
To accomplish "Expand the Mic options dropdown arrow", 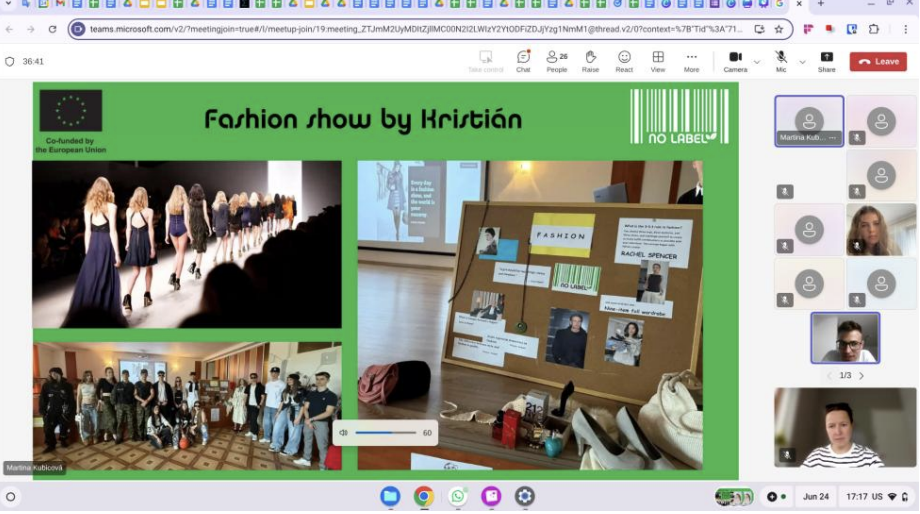I will click(x=802, y=62).
